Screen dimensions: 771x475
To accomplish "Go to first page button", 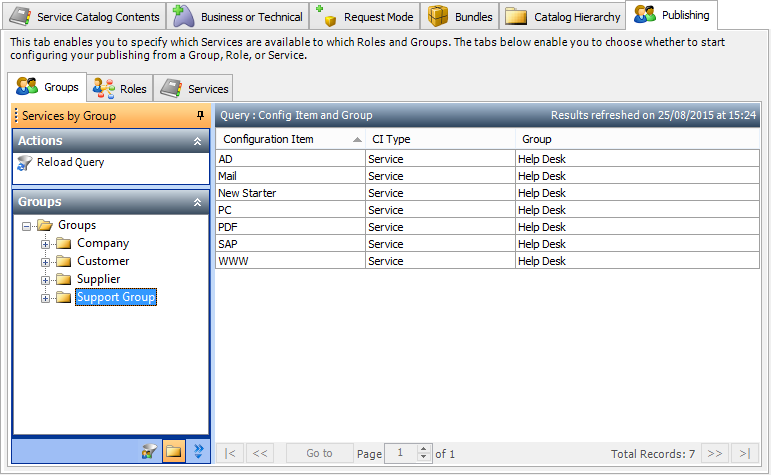I will (x=230, y=453).
